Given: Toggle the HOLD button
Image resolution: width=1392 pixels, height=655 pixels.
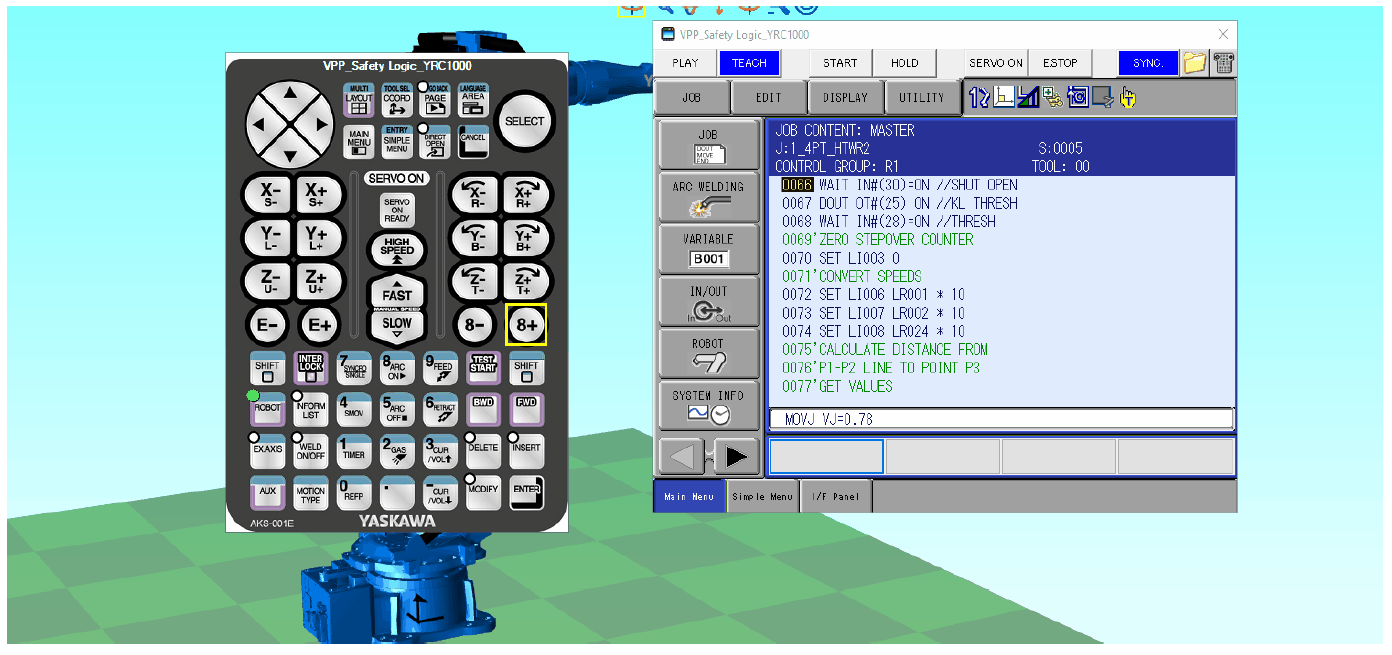Looking at the screenshot, I should click(904, 63).
